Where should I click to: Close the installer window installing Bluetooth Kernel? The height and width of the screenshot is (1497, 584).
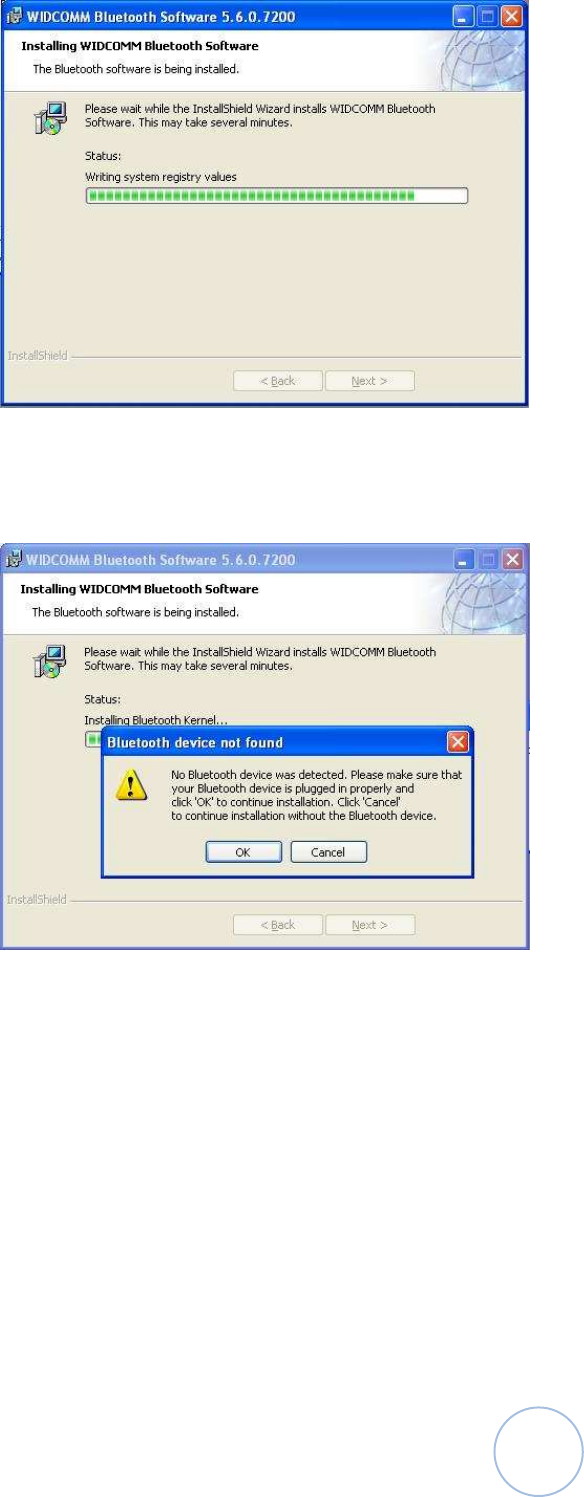coord(511,559)
